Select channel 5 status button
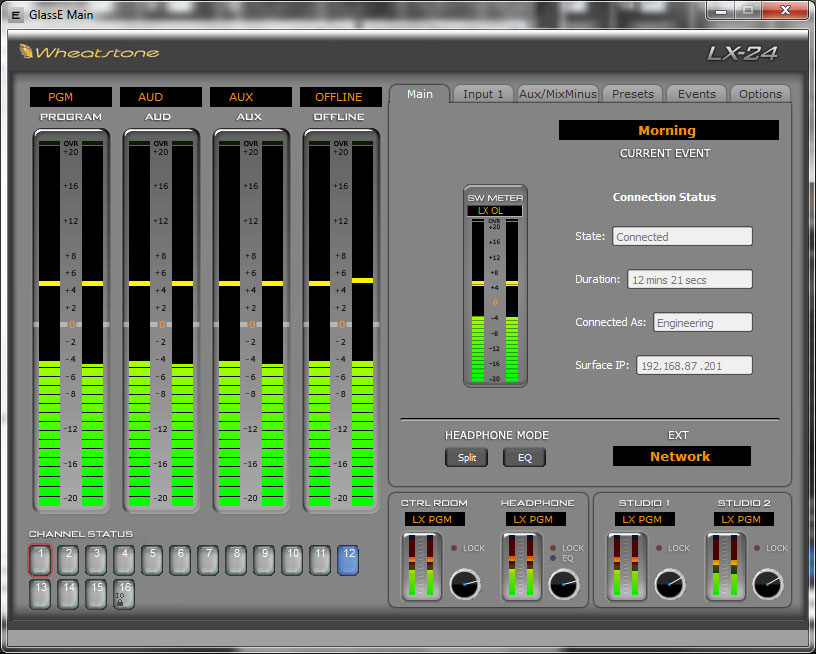The height and width of the screenshot is (654, 818). [x=152, y=560]
